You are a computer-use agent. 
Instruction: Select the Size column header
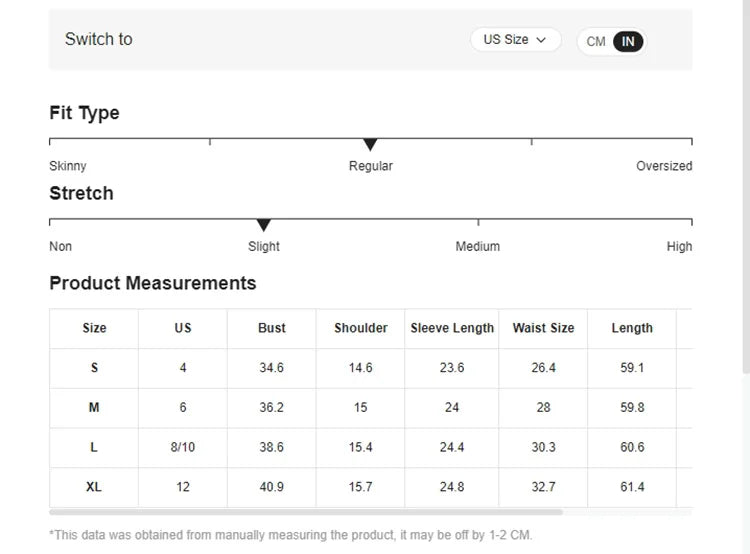94,328
